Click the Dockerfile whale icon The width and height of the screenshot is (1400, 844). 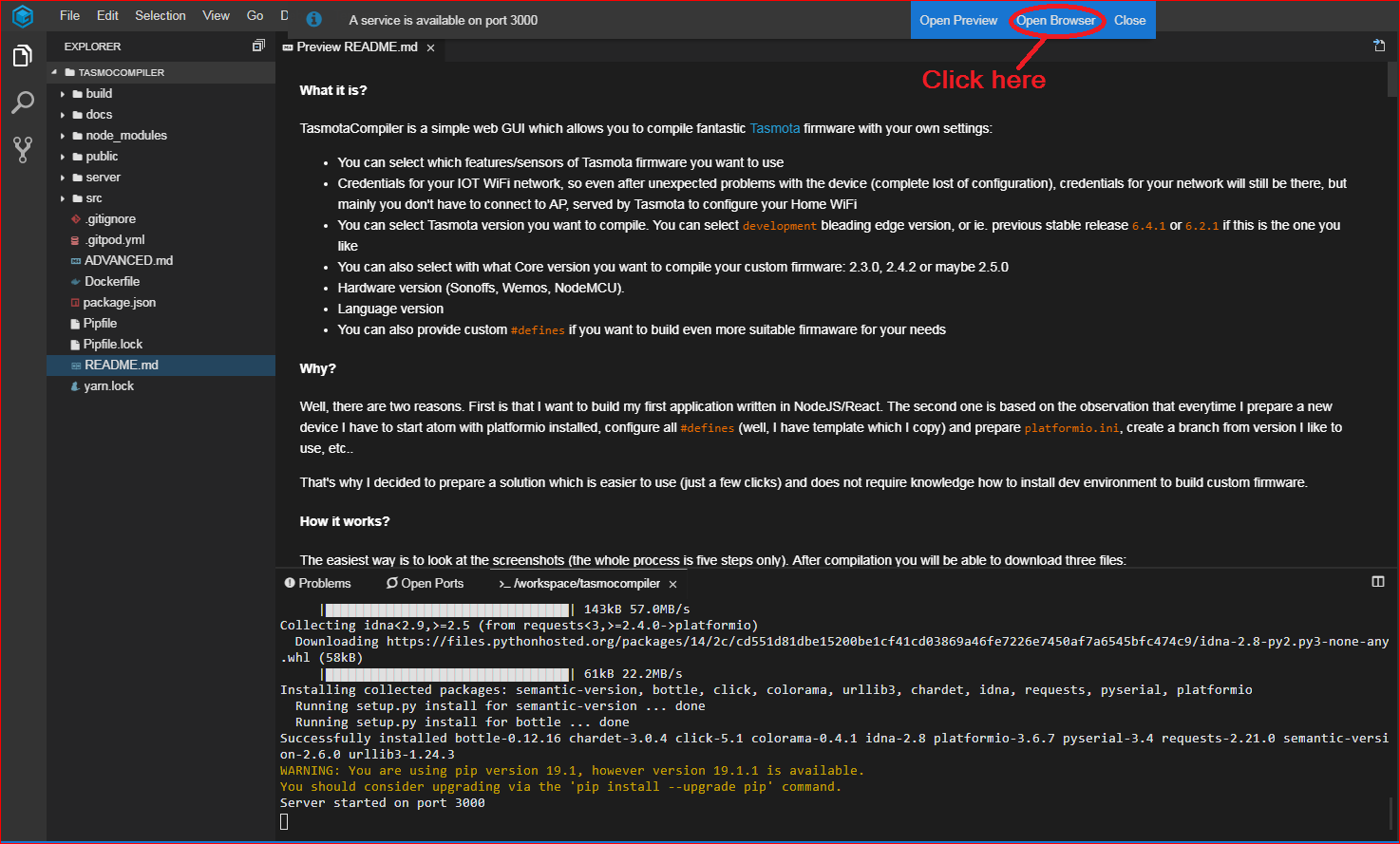76,282
